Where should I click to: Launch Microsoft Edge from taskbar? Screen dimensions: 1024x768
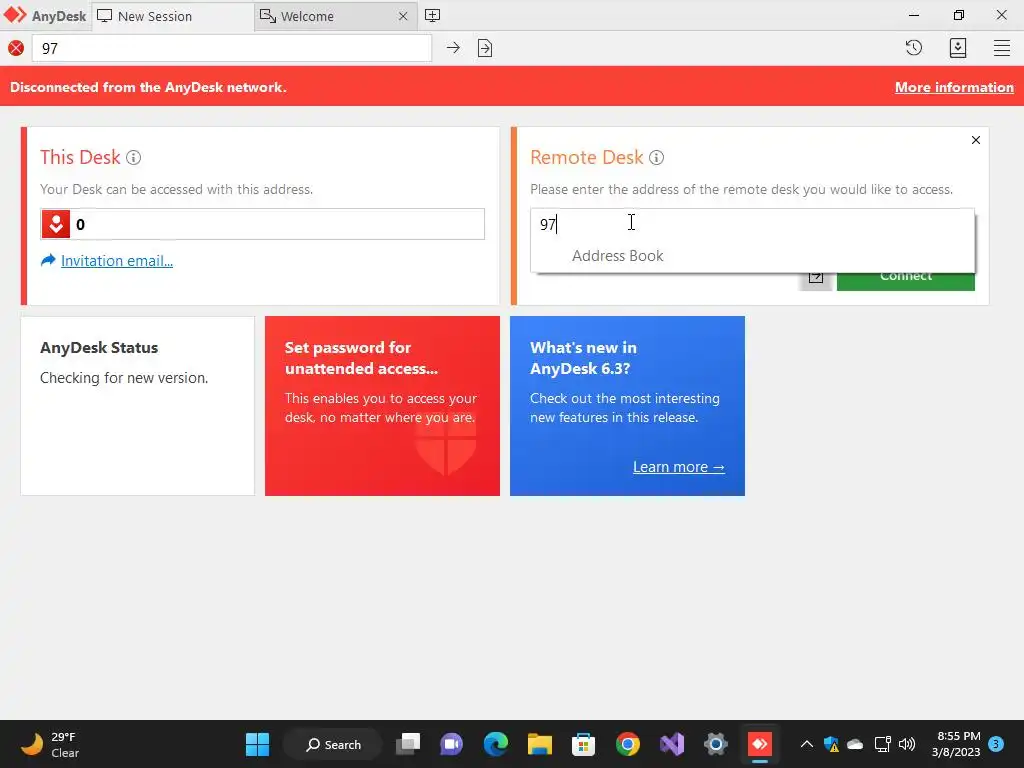coord(496,744)
